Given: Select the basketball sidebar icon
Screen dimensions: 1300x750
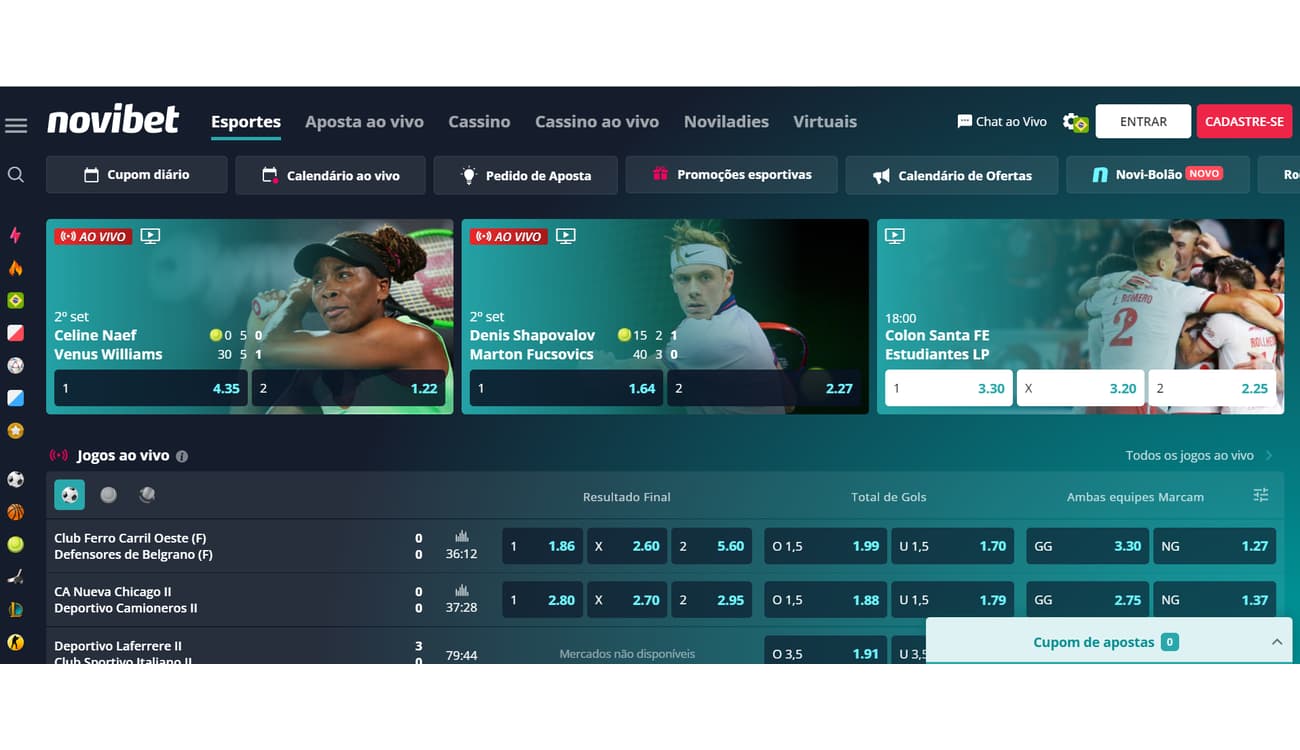Looking at the screenshot, I should pos(15,512).
